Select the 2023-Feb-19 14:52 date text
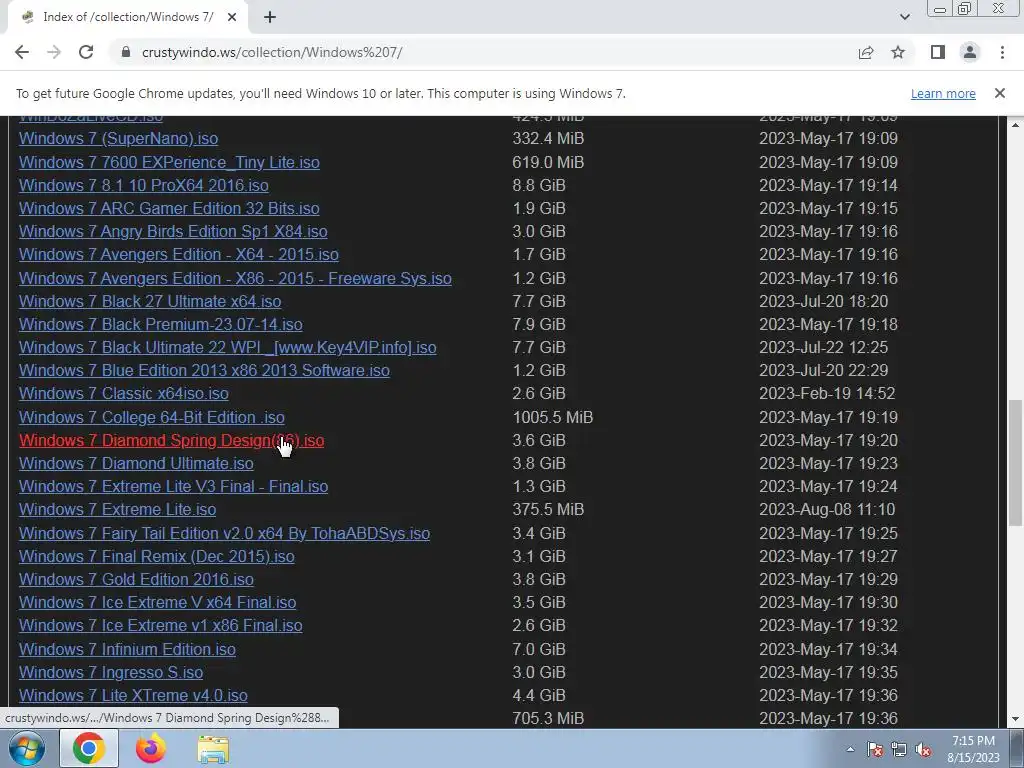The image size is (1024, 768). 827,393
